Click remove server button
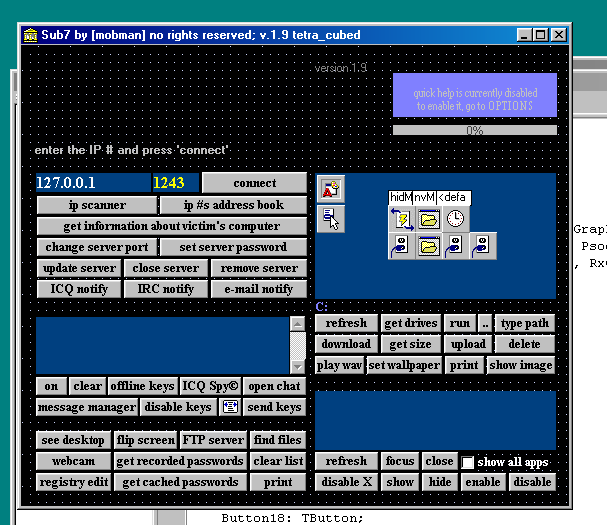 pyautogui.click(x=259, y=268)
